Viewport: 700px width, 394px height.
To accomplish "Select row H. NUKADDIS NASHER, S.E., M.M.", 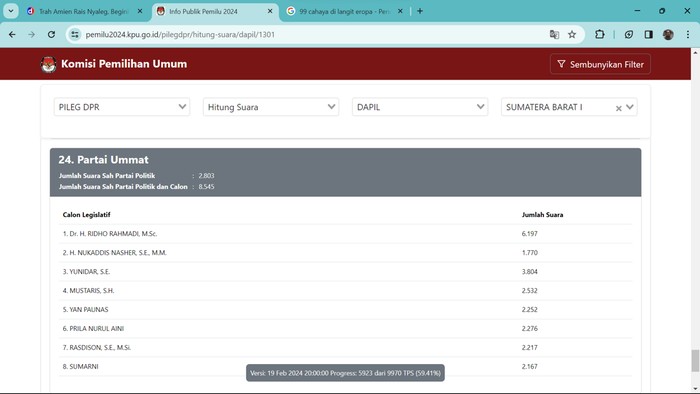I will [x=346, y=253].
